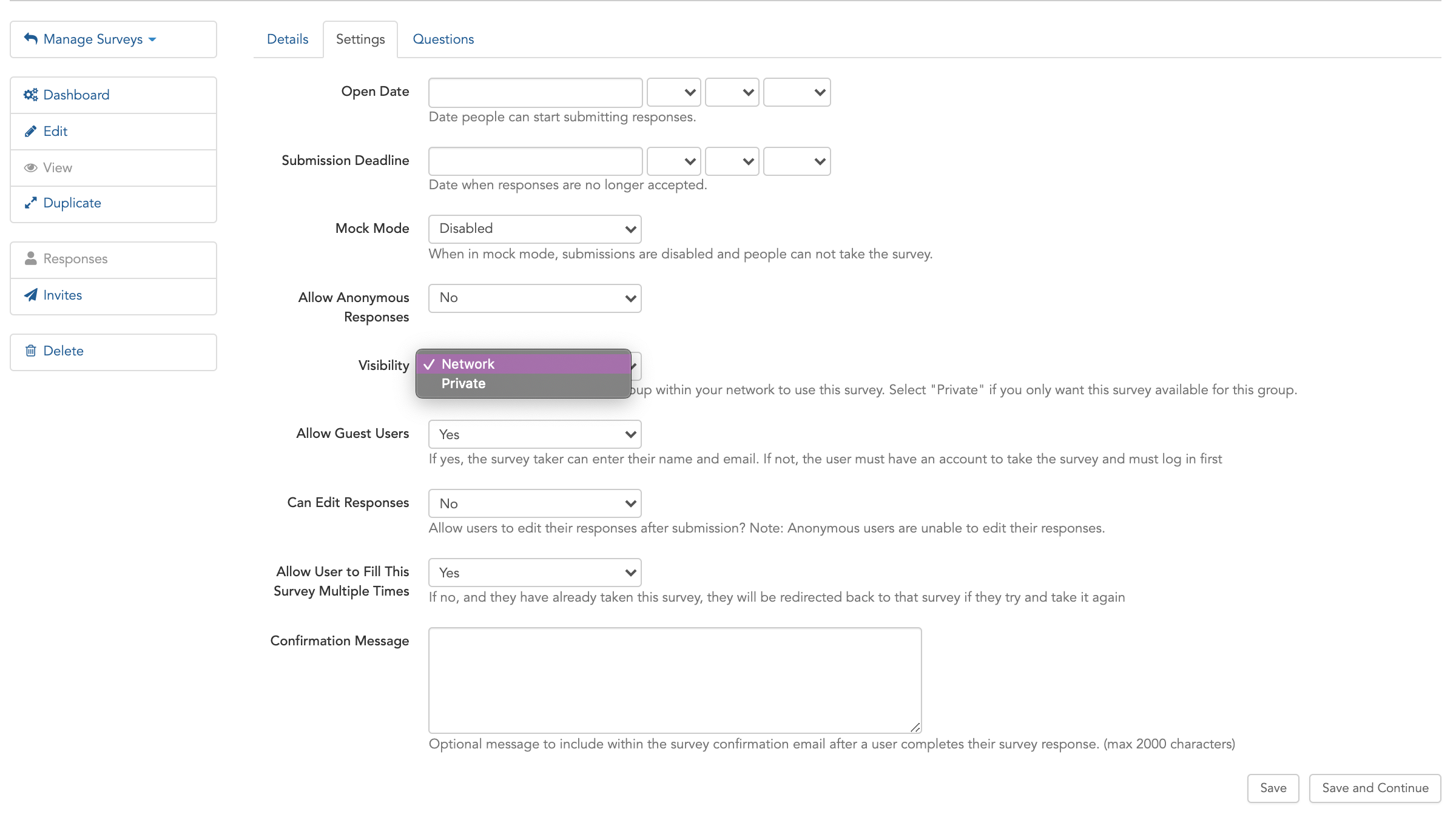Open the third Open Date time dropdown

[x=797, y=92]
